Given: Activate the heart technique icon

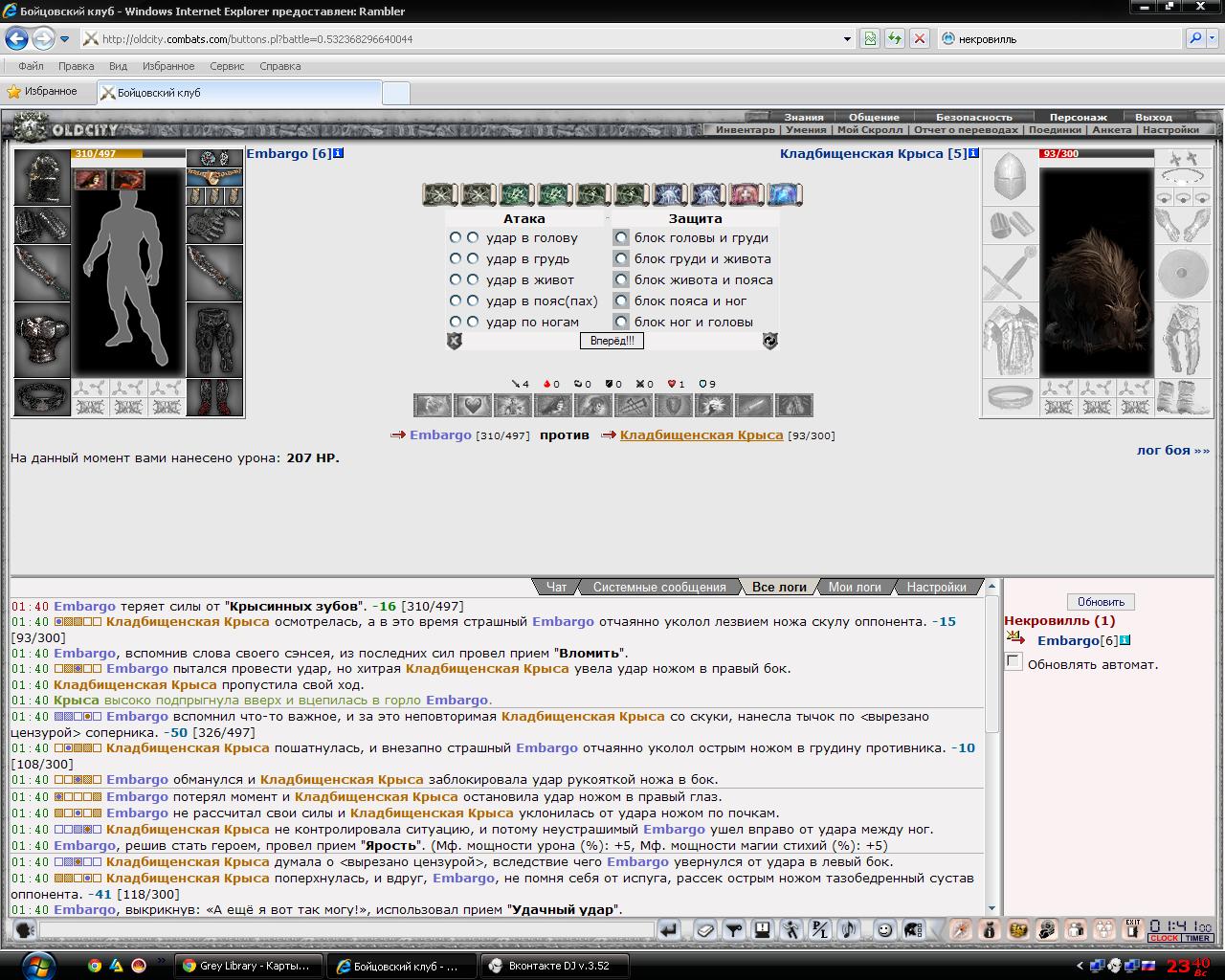Looking at the screenshot, I should point(473,405).
